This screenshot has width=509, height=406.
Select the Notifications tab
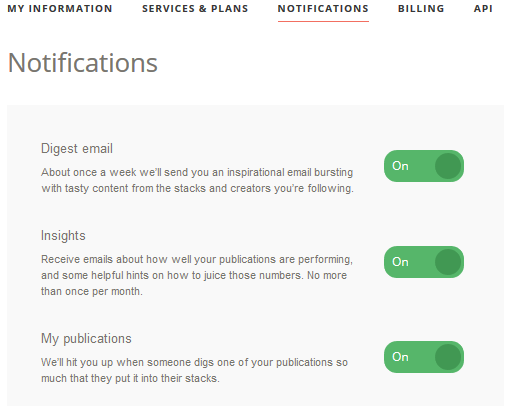pos(323,9)
